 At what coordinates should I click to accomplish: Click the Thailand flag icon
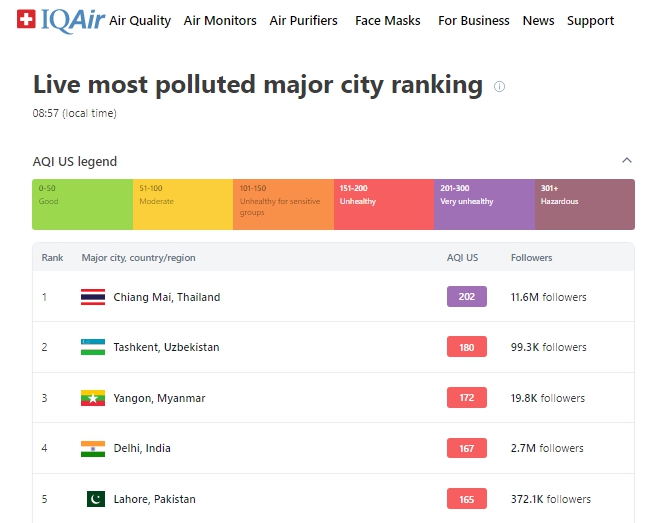click(x=93, y=297)
